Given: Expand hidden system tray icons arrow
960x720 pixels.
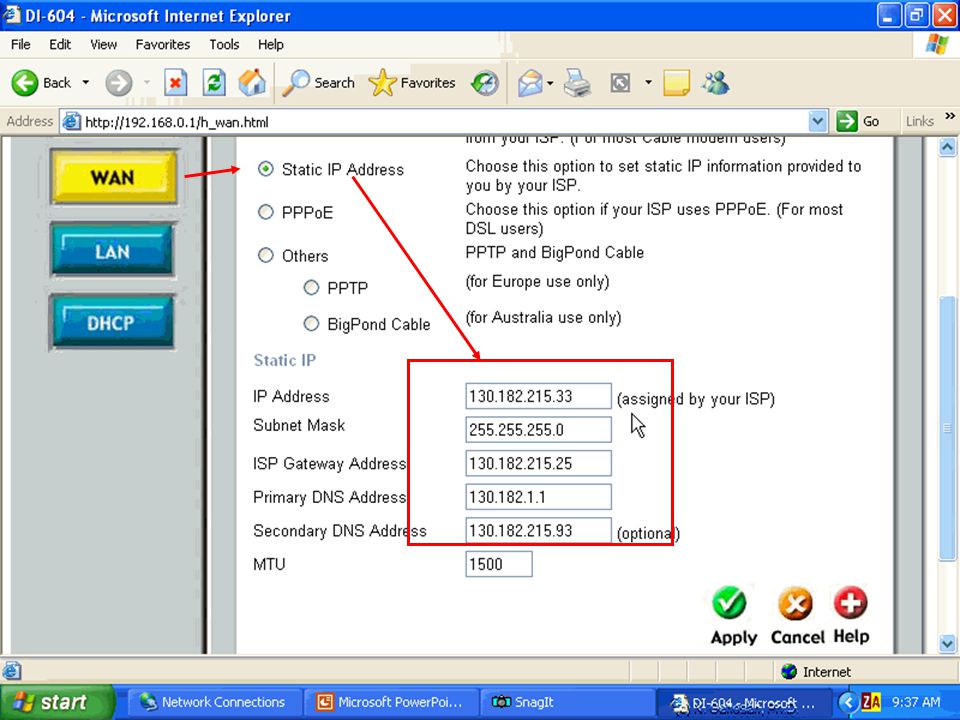Looking at the screenshot, I should pyautogui.click(x=847, y=702).
